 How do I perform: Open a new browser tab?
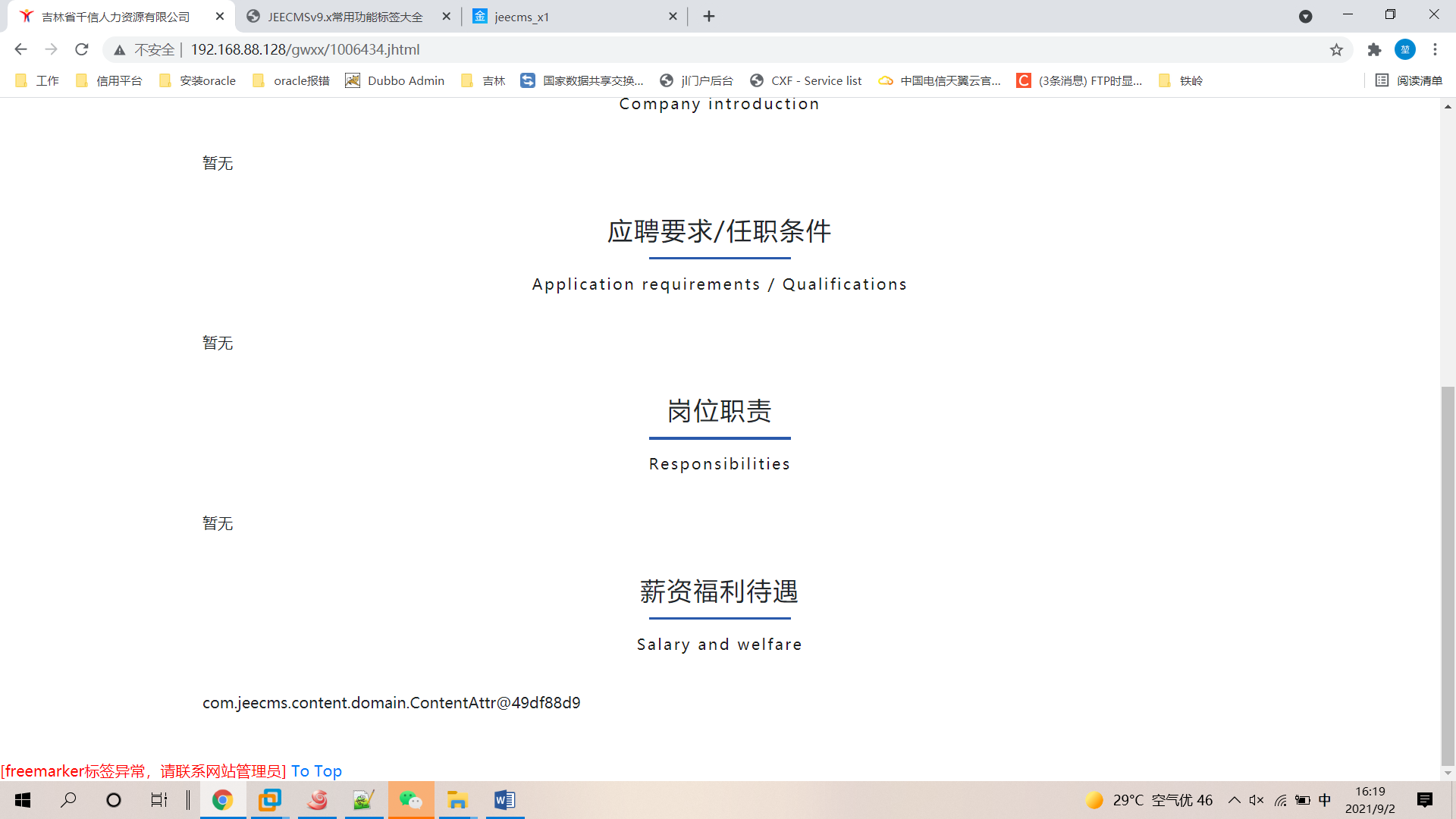pos(709,17)
